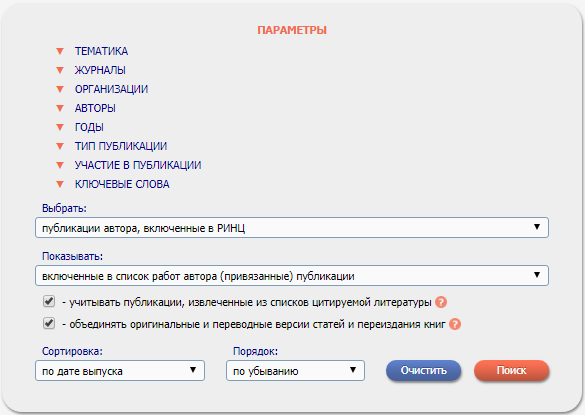The image size is (585, 415).
Task: Open the ТЕМАТИКА section label
Action: 101,51
